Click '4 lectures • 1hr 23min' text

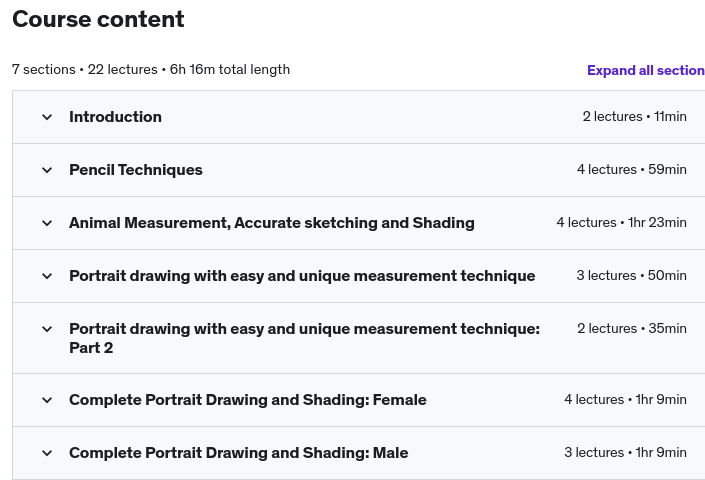(621, 222)
